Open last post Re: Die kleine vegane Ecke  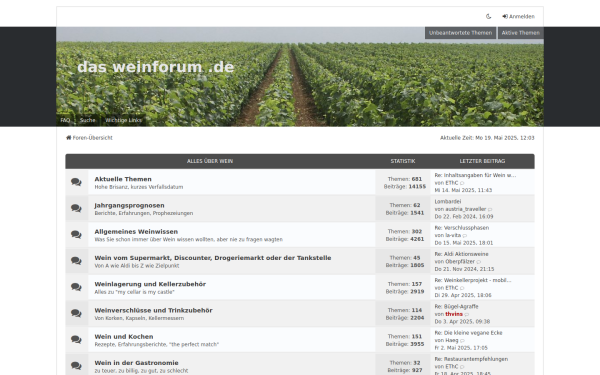pyautogui.click(x=468, y=333)
